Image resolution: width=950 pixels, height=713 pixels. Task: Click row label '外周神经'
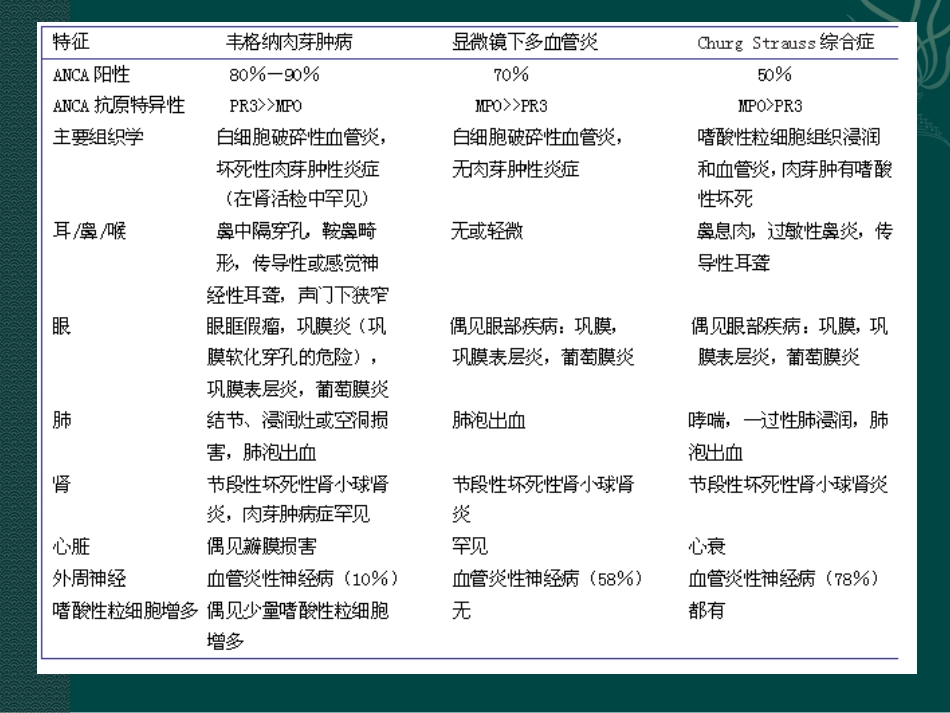click(x=89, y=579)
